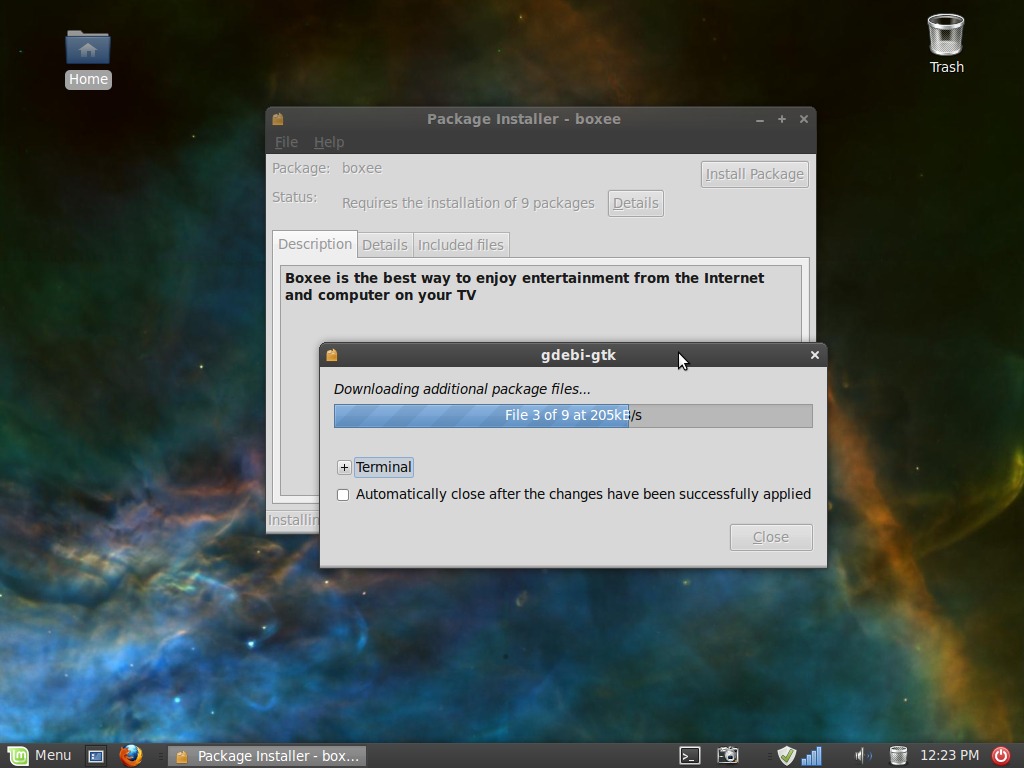
Task: Open the update manager shield icon
Action: pos(786,756)
